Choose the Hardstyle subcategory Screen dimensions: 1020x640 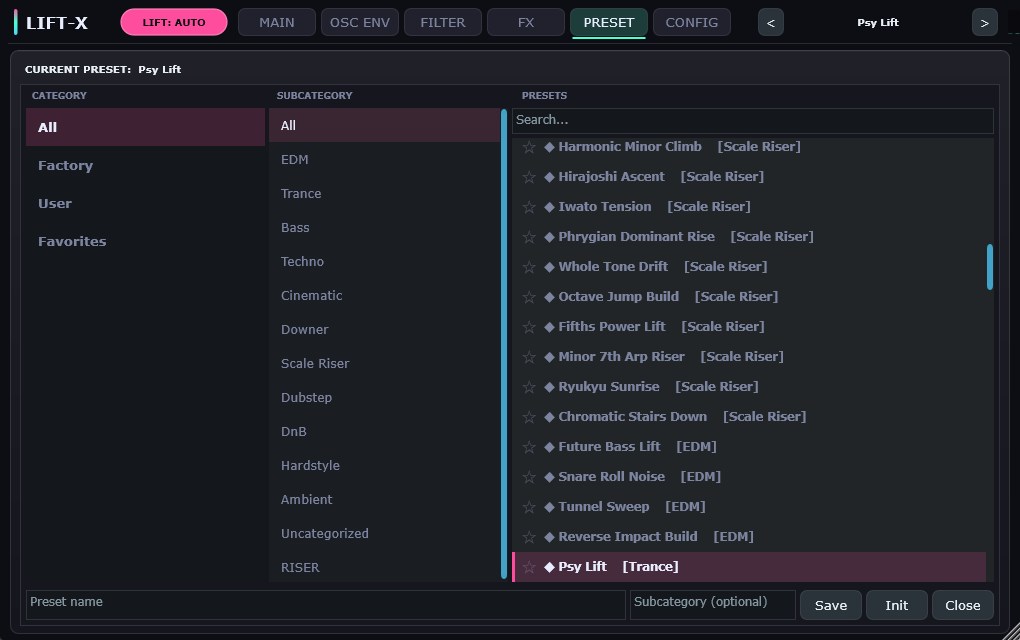(384, 465)
